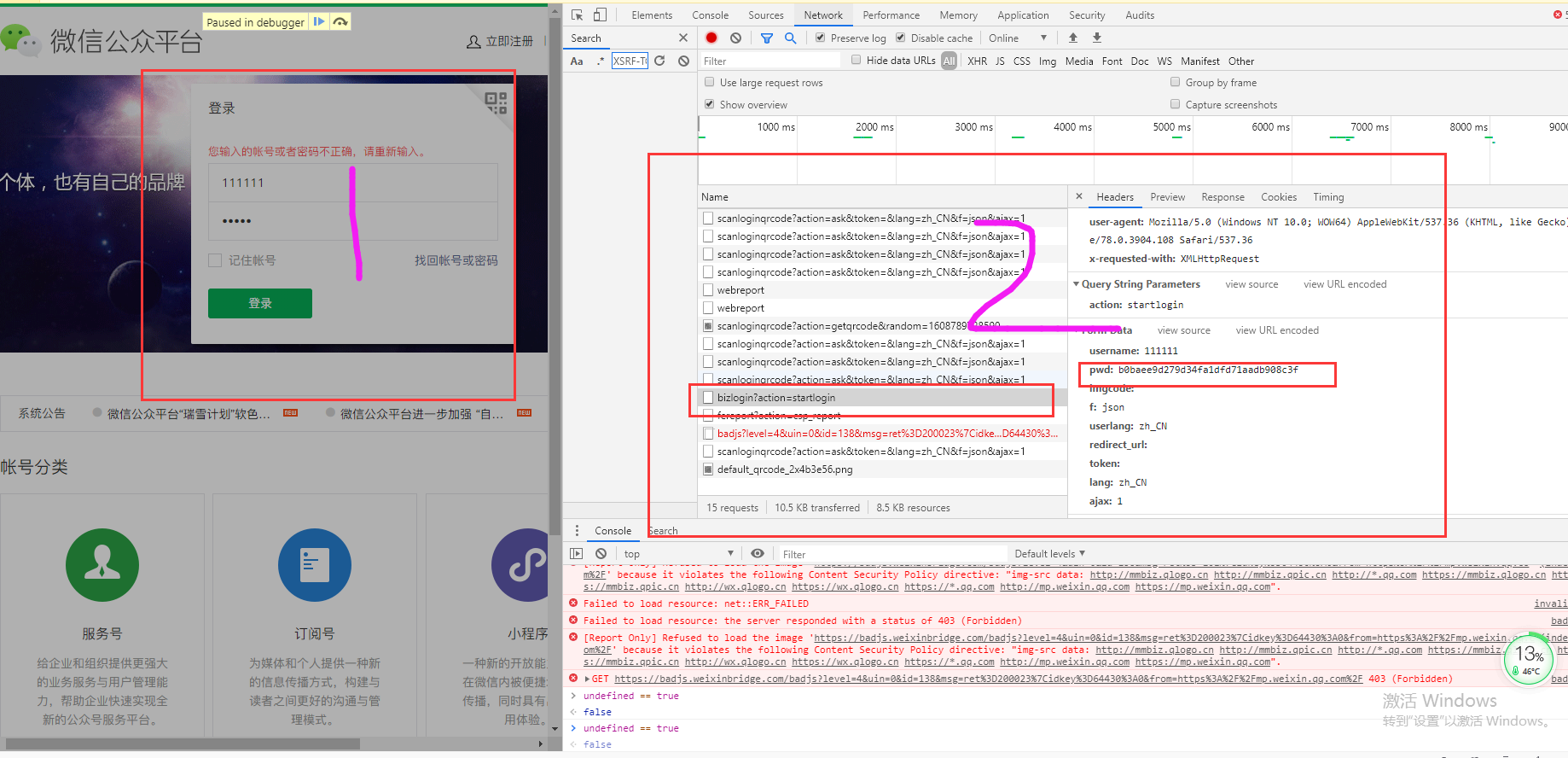
Task: Click view source next to Query String Parameters
Action: 1251,284
